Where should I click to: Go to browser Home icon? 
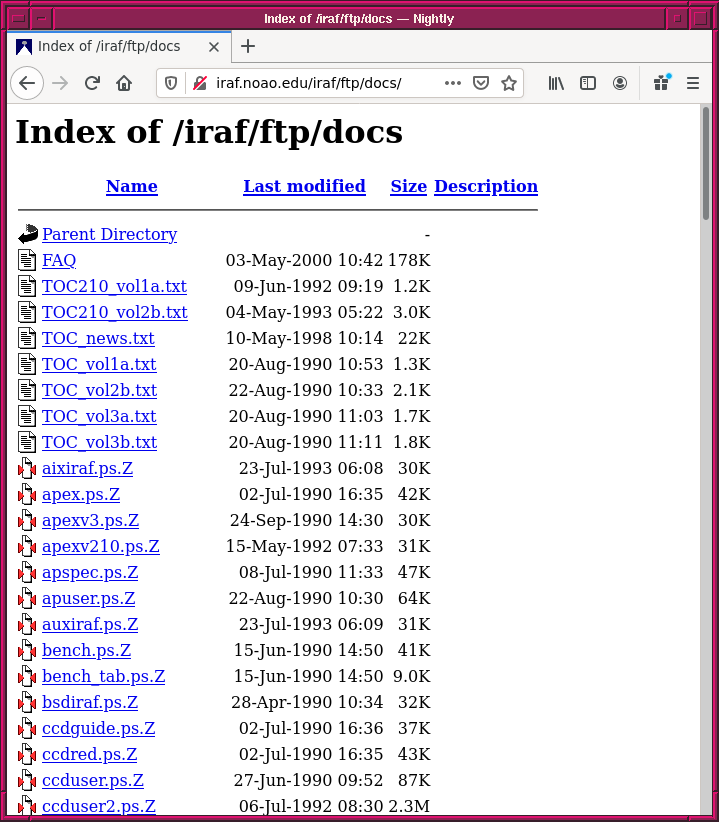point(124,83)
